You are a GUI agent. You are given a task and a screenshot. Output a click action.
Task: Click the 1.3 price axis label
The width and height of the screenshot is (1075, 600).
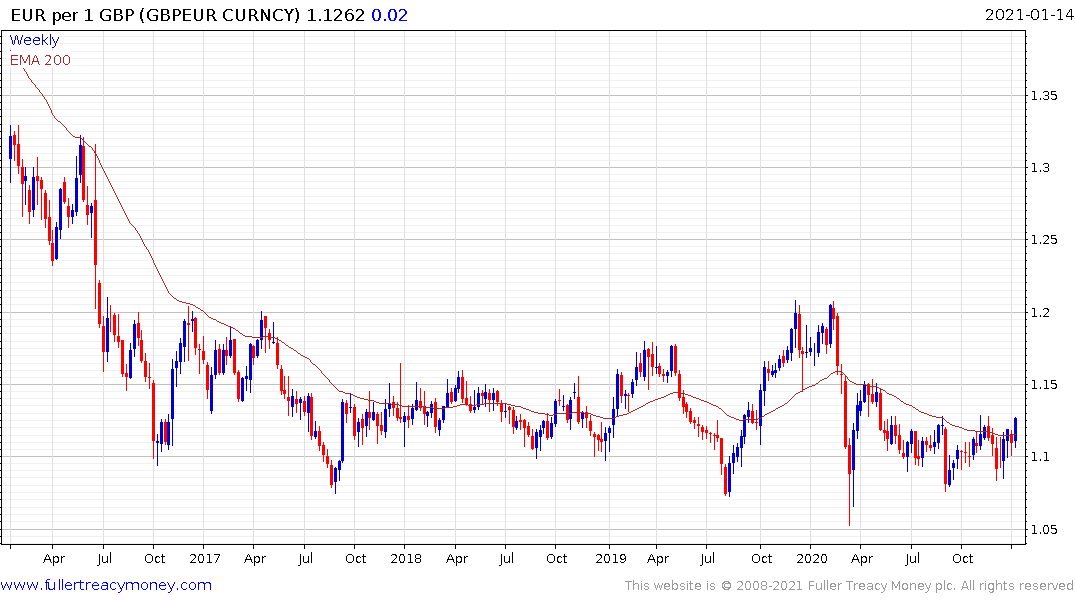[1040, 168]
